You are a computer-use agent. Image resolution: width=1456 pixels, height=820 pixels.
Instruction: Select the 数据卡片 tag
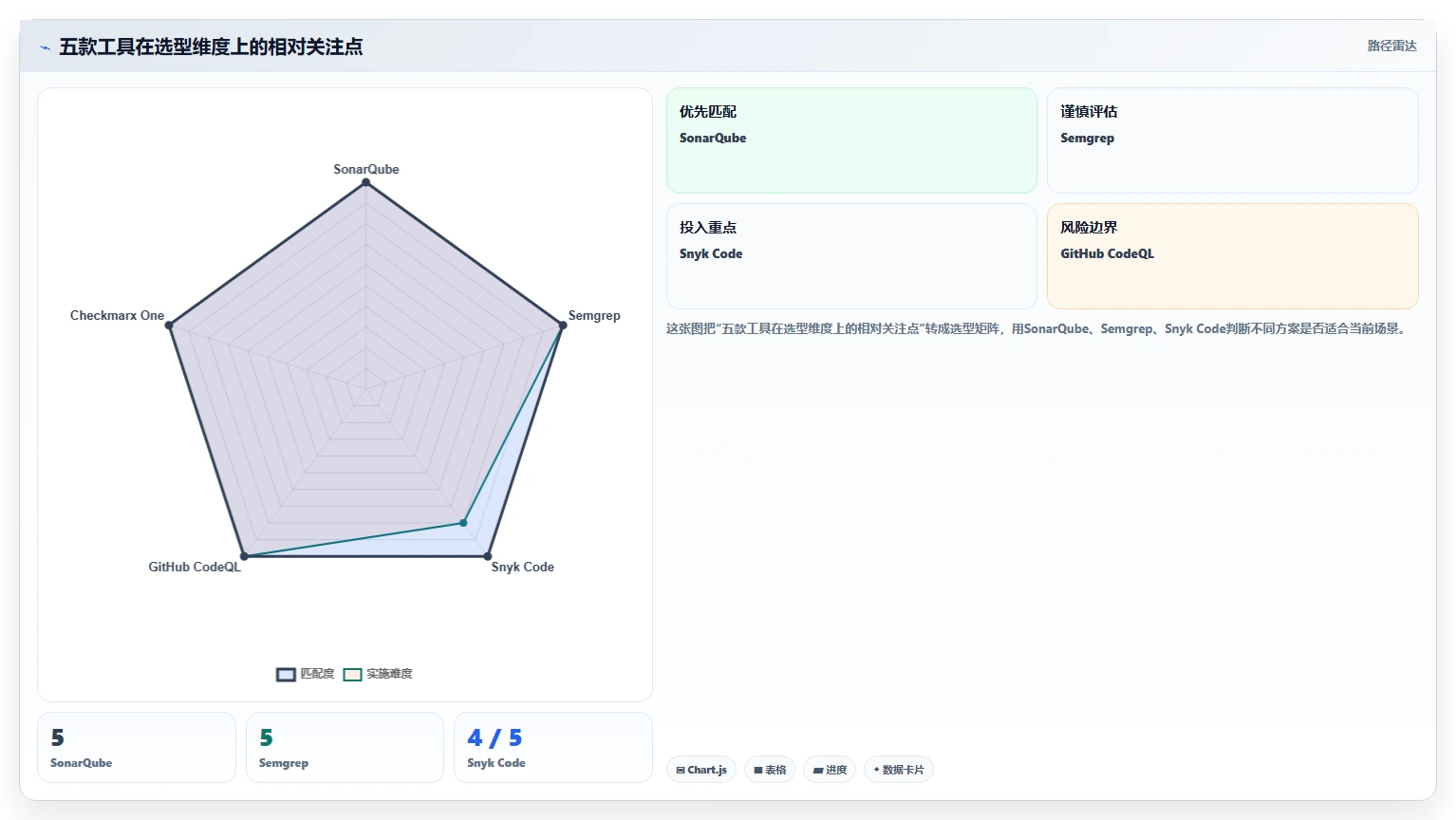tap(899, 770)
